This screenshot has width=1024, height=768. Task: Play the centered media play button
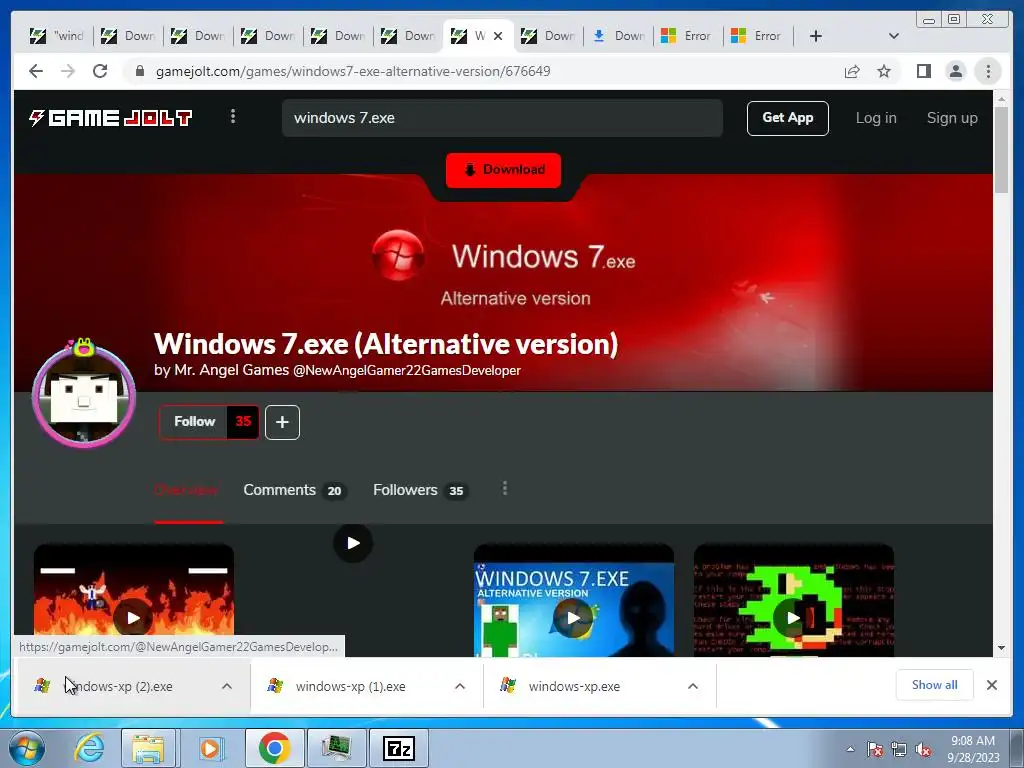[x=353, y=543]
